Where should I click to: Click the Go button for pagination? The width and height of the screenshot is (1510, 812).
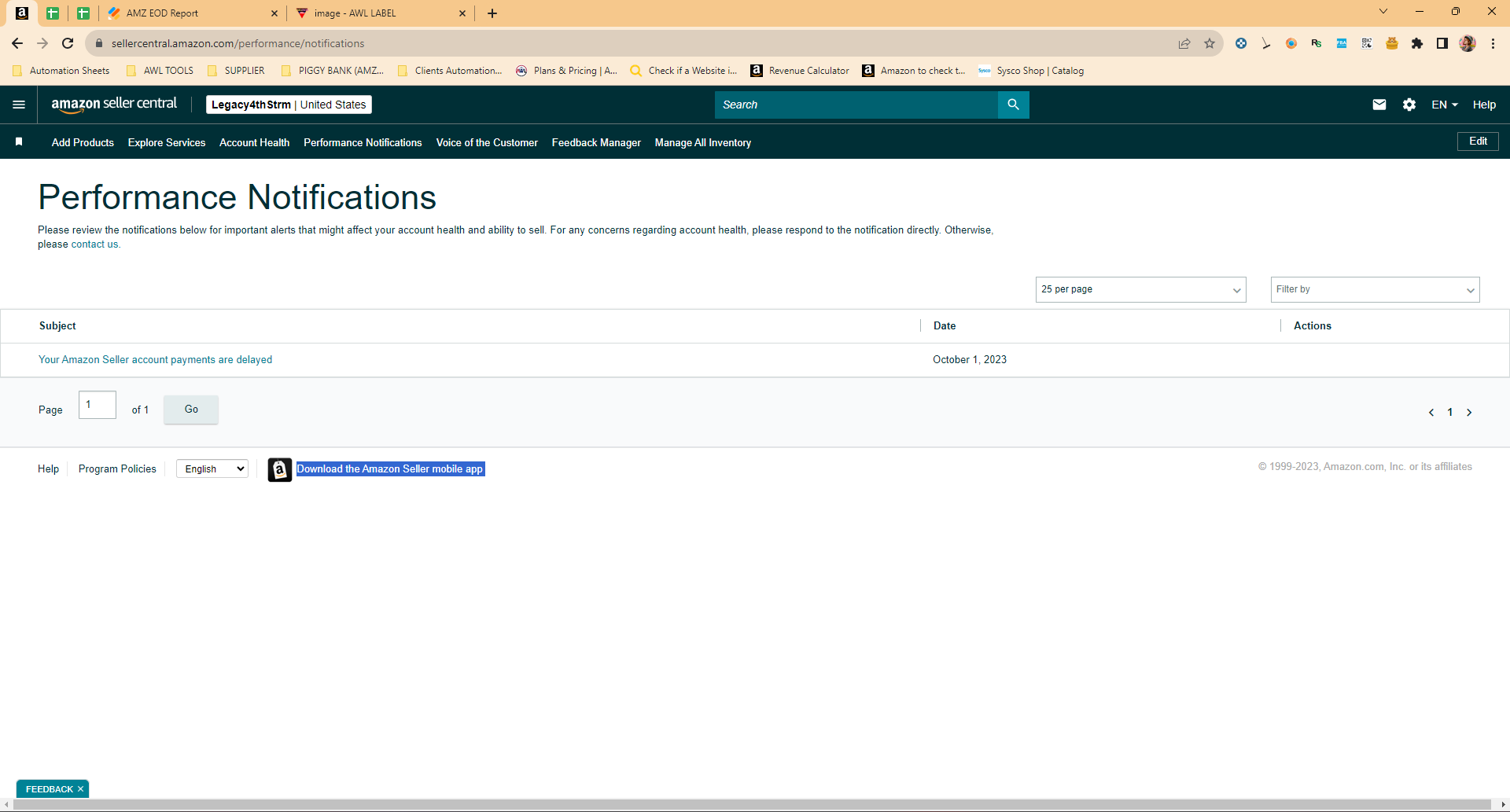coord(191,410)
